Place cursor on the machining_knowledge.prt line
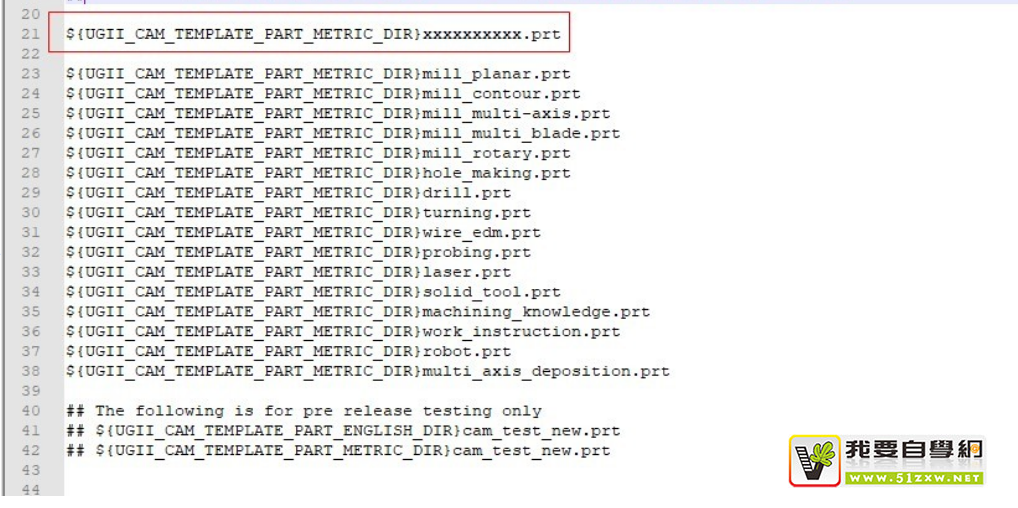 [x=358, y=312]
